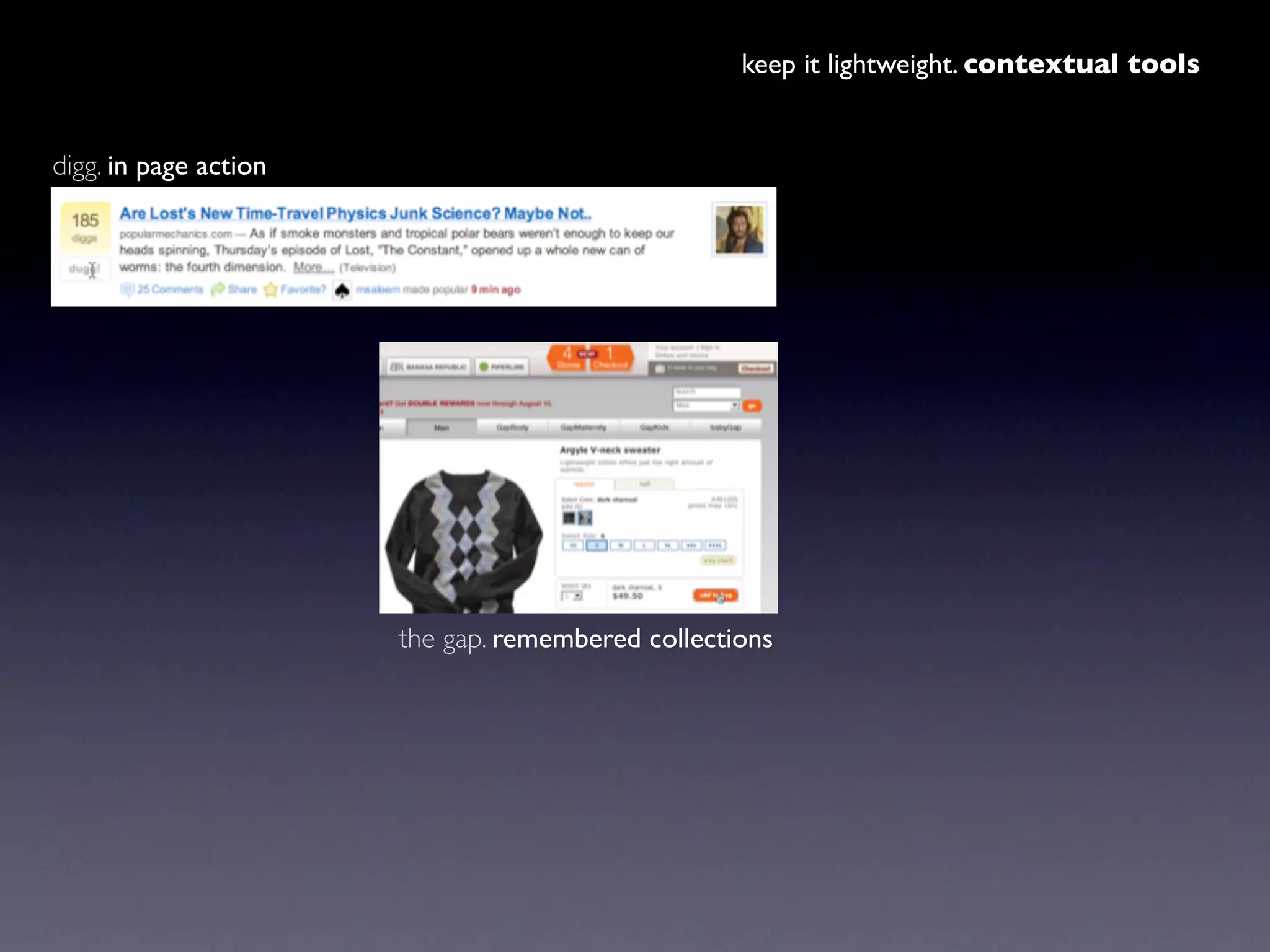Screen dimensions: 1270x952
Task: Click the comments speech bubble icon in Digg
Action: (127, 289)
